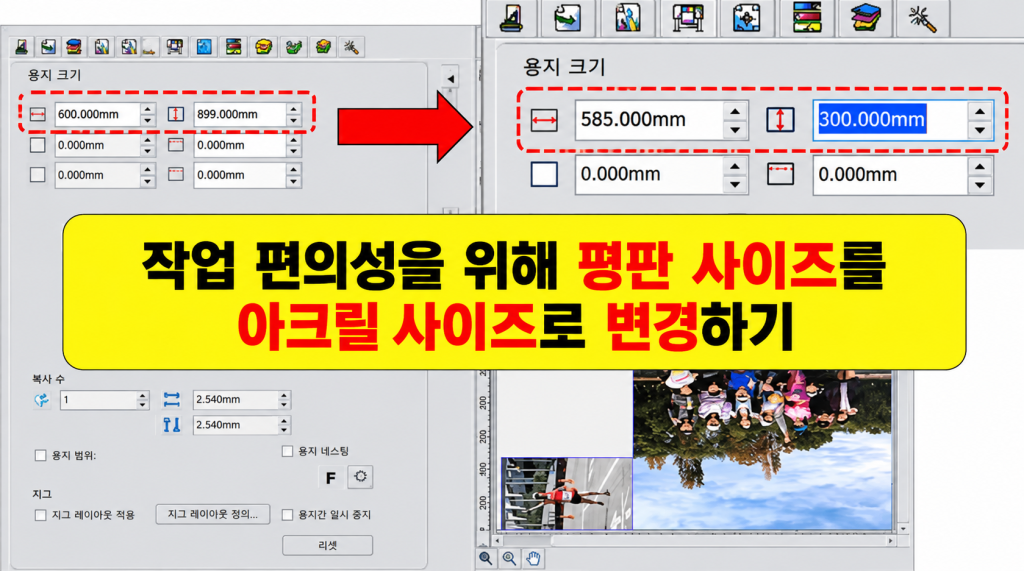
Task: Open the green-arrow image icon in the enlarged toolbar
Action: pos(568,18)
